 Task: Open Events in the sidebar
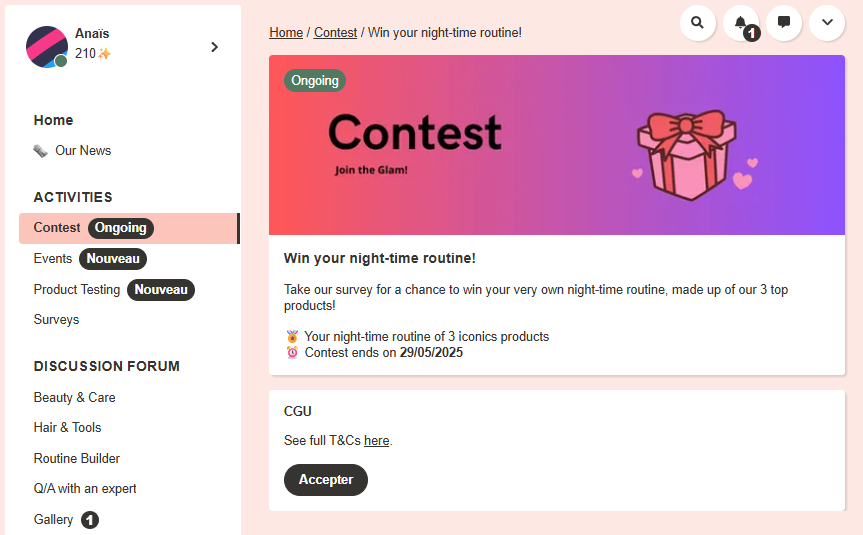coord(53,259)
